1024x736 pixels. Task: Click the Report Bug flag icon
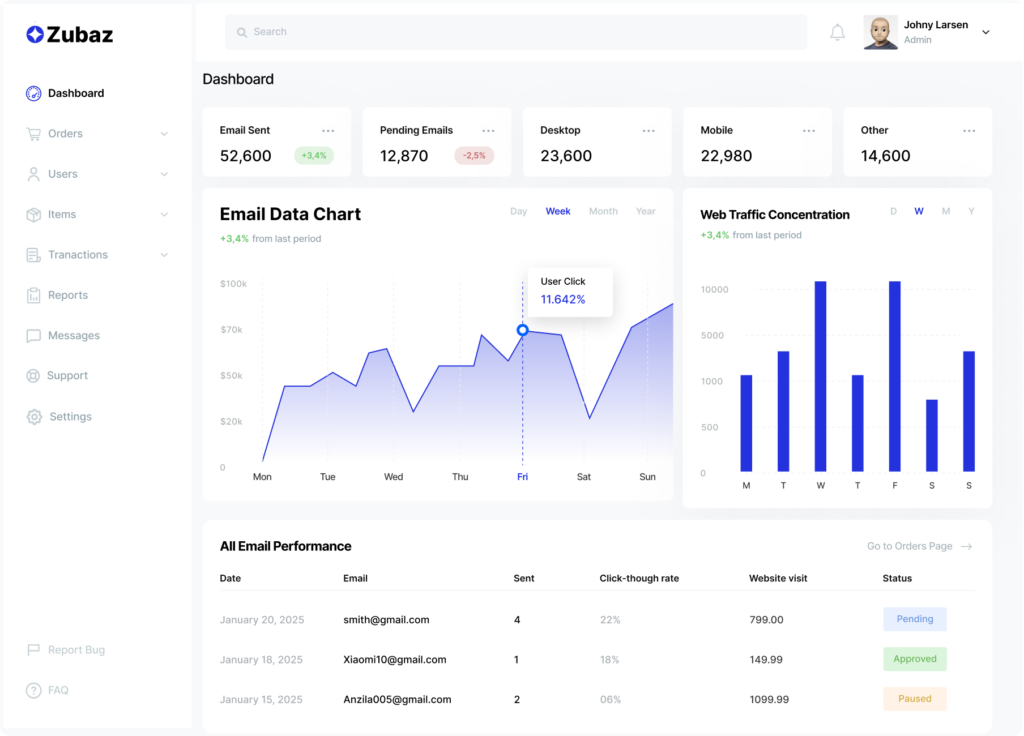tap(34, 650)
